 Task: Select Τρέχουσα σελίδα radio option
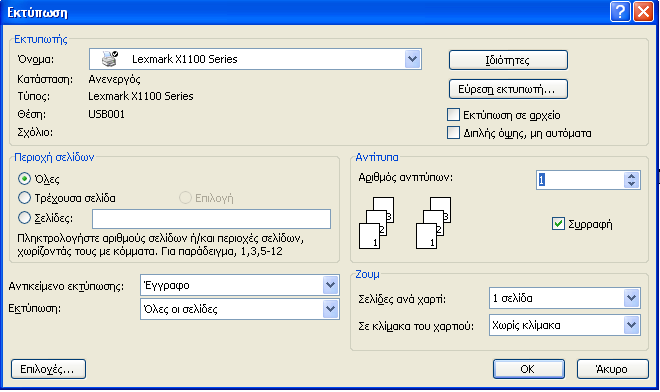[24, 197]
